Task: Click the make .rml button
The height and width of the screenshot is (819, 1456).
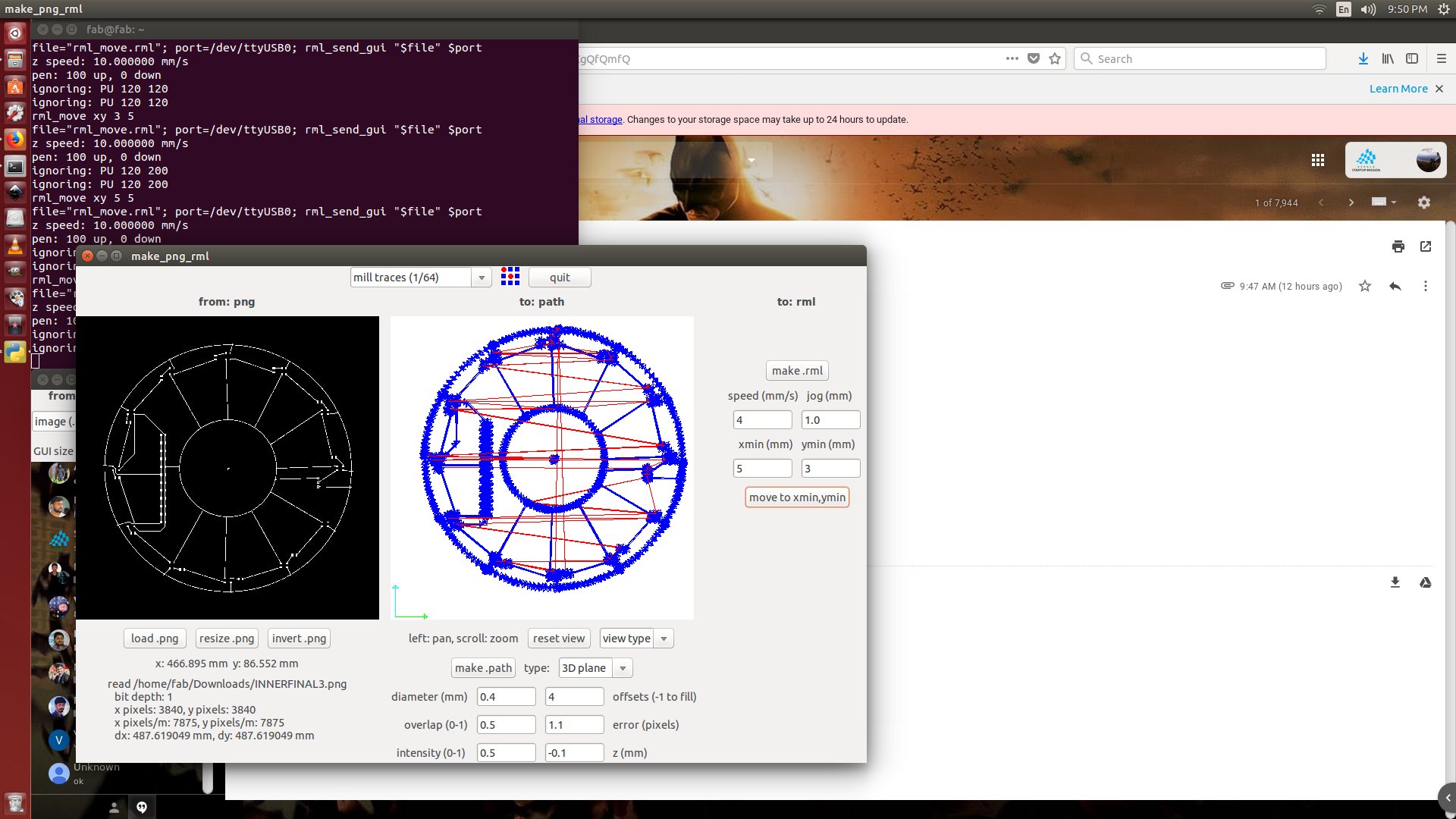Action: (x=797, y=371)
